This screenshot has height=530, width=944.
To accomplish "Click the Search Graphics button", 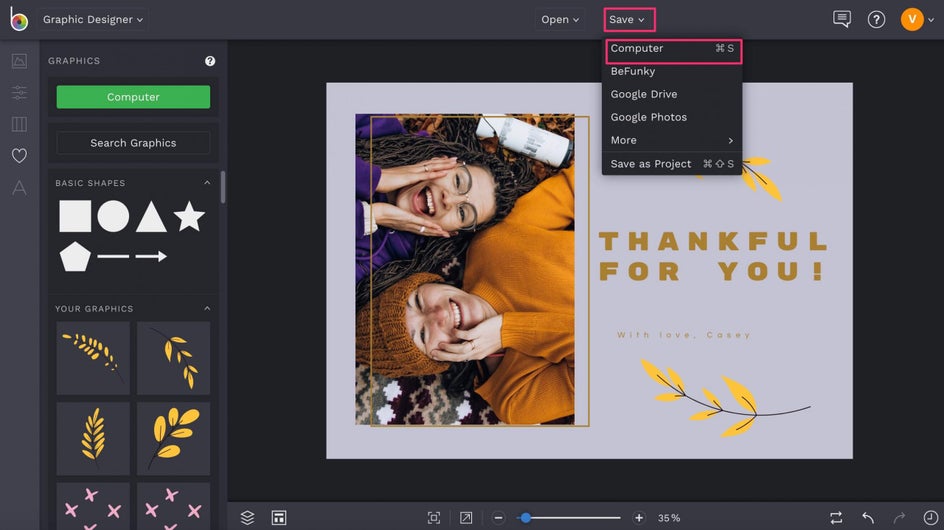I will [133, 143].
